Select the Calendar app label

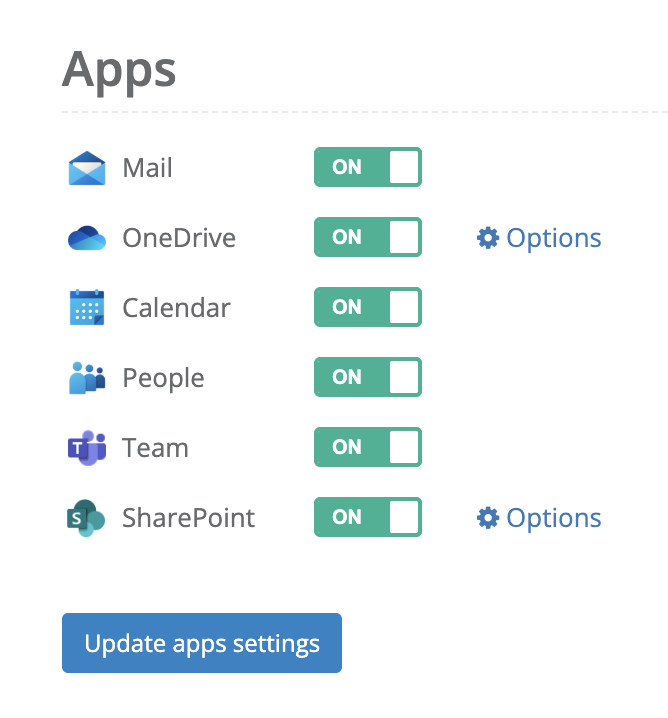point(176,308)
